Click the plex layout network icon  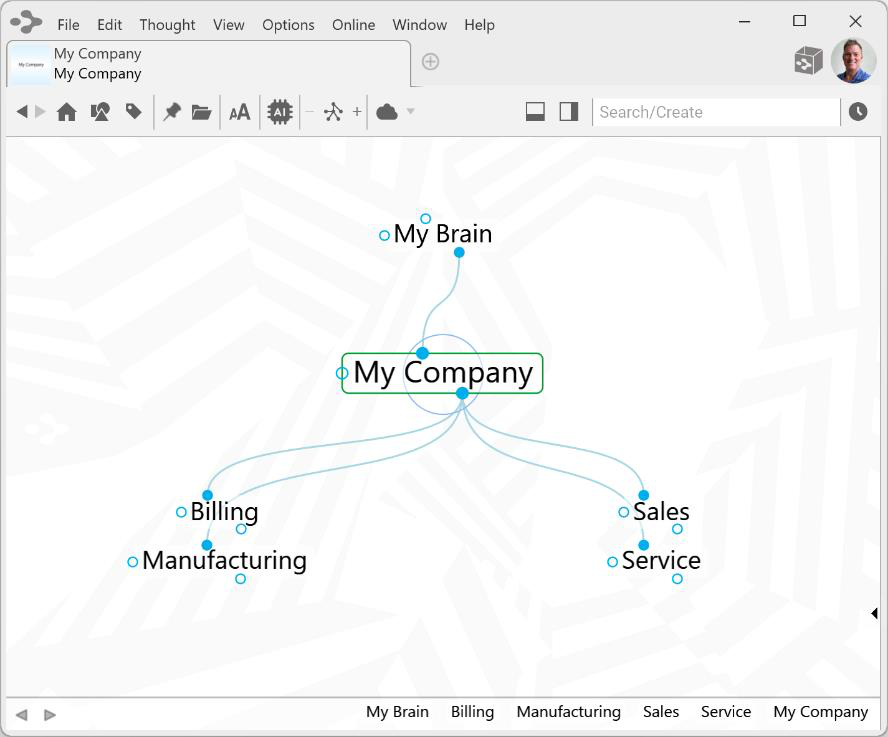click(x=333, y=112)
